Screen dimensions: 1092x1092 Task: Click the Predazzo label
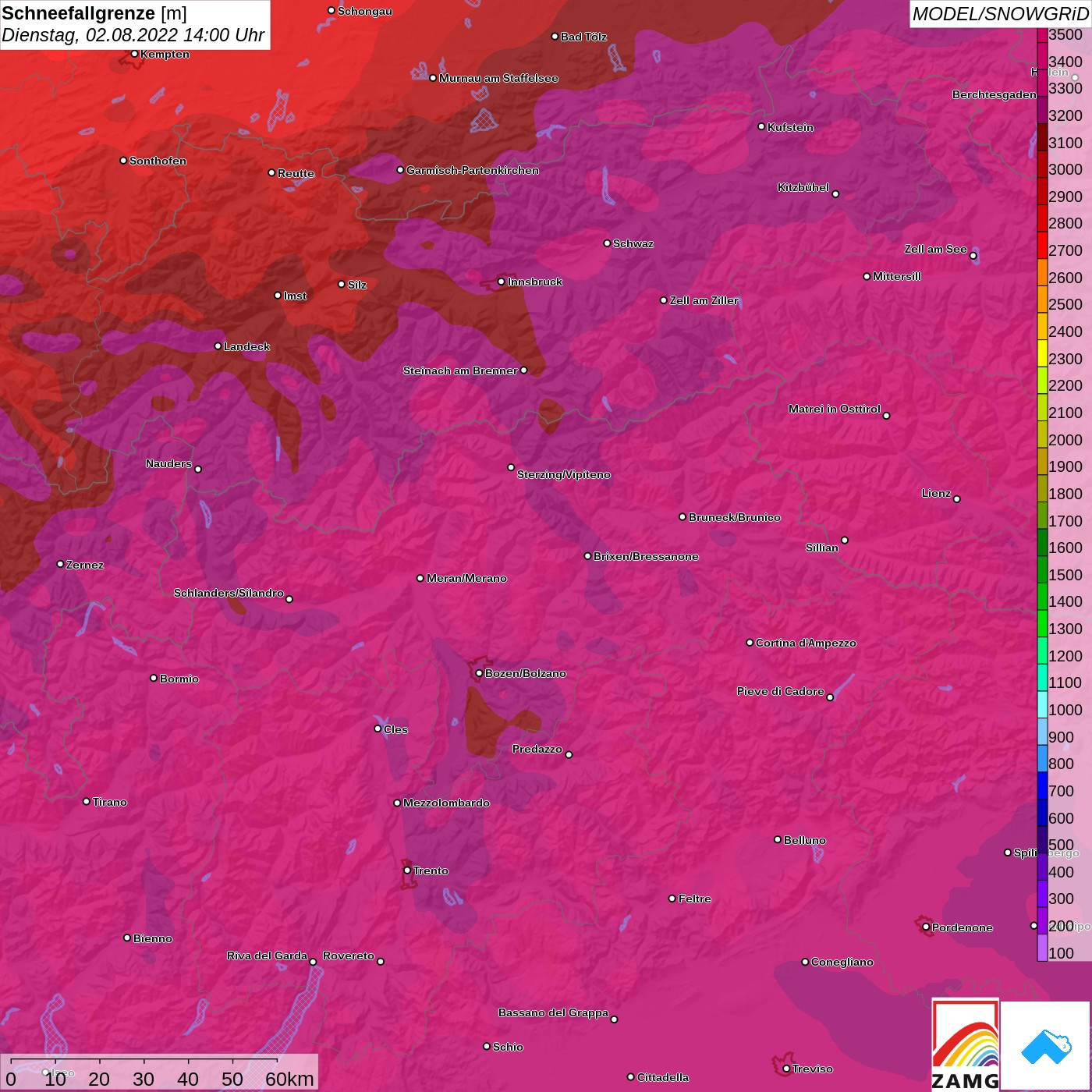537,749
